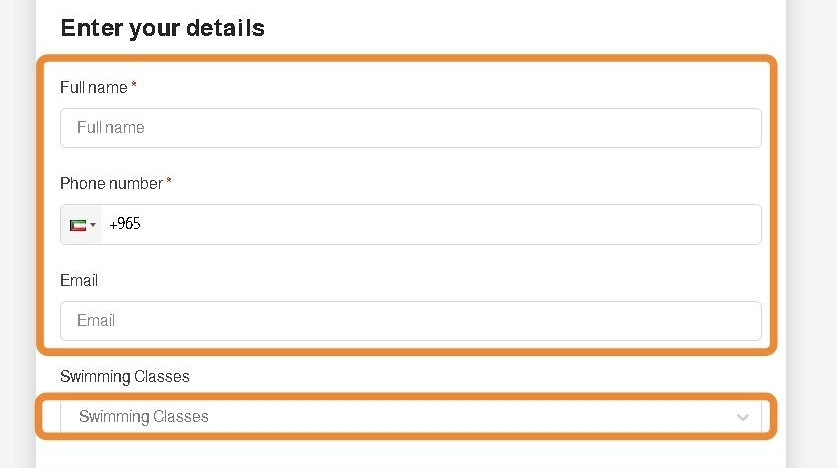Focus the Full name input field
Viewport: 837px width, 468px height.
410,128
